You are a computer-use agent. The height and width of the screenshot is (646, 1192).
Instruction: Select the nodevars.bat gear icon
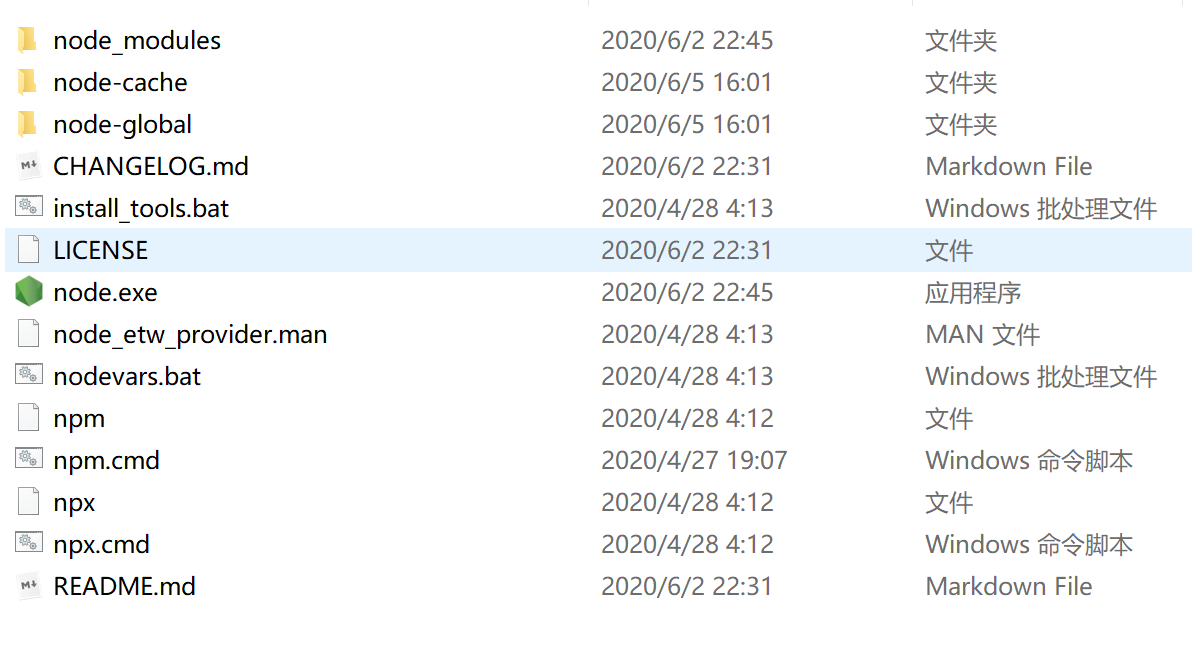pyautogui.click(x=29, y=375)
